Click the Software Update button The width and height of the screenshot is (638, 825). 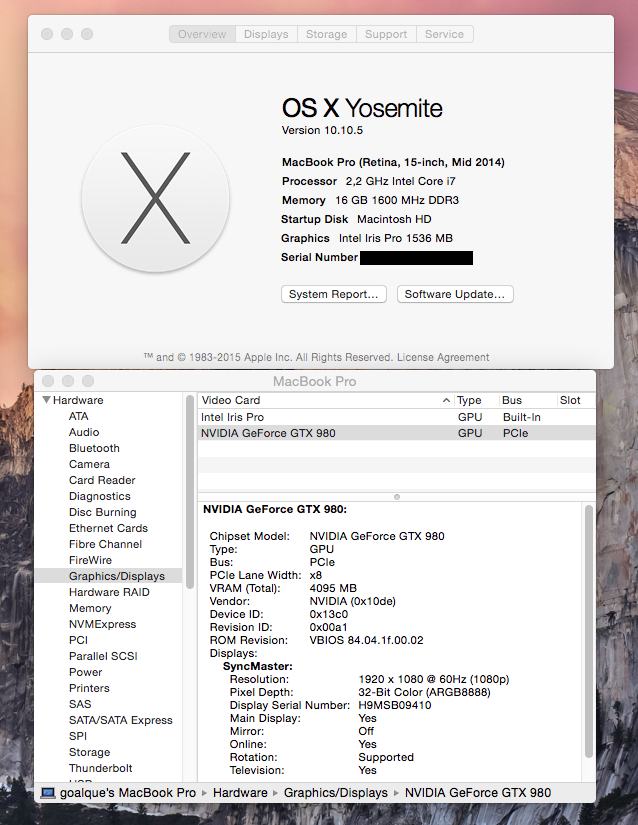[455, 294]
